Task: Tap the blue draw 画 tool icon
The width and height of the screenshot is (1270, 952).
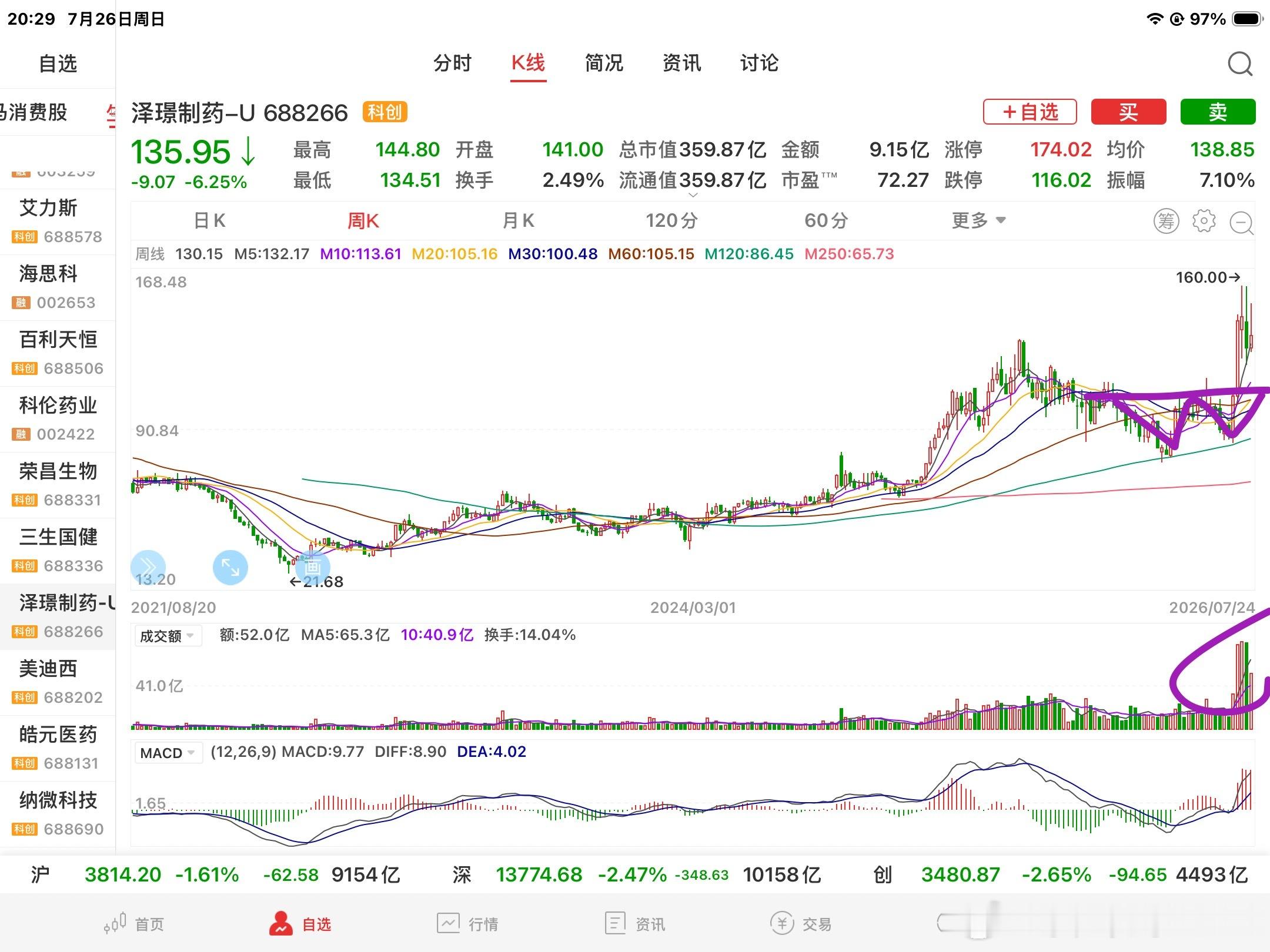Action: click(312, 566)
